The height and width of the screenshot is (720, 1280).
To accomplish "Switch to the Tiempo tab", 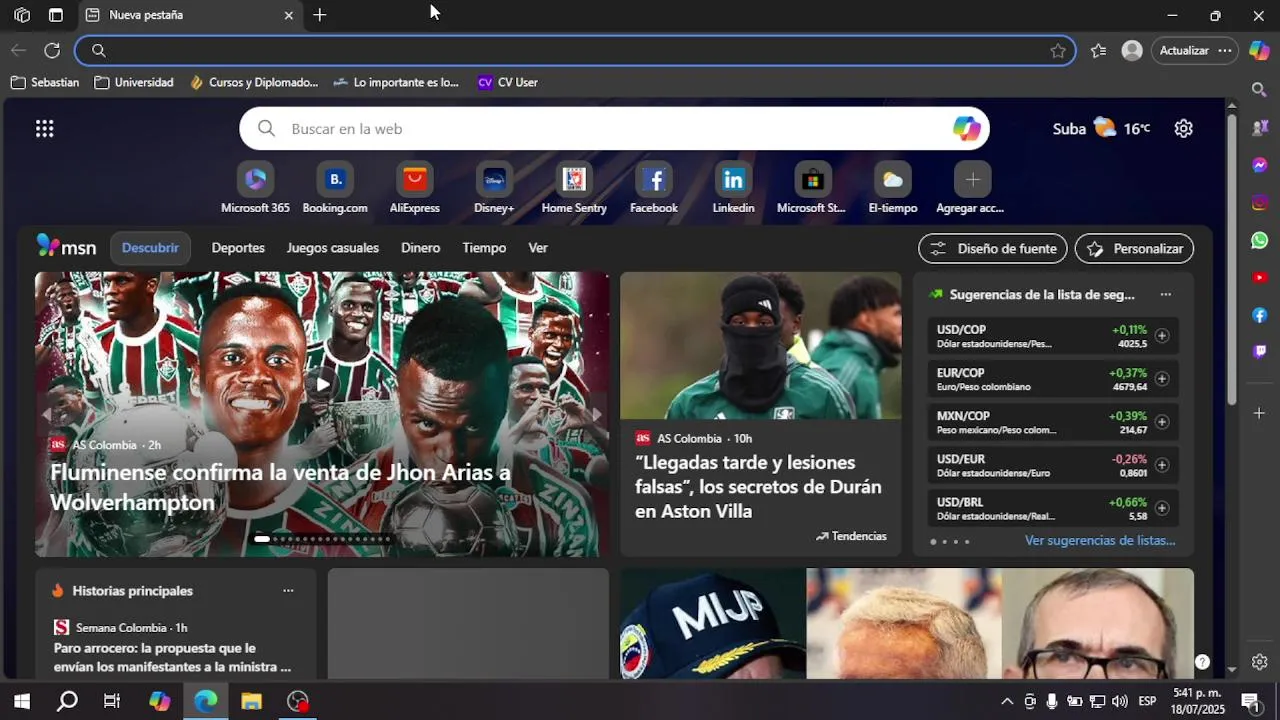I will pyautogui.click(x=484, y=248).
